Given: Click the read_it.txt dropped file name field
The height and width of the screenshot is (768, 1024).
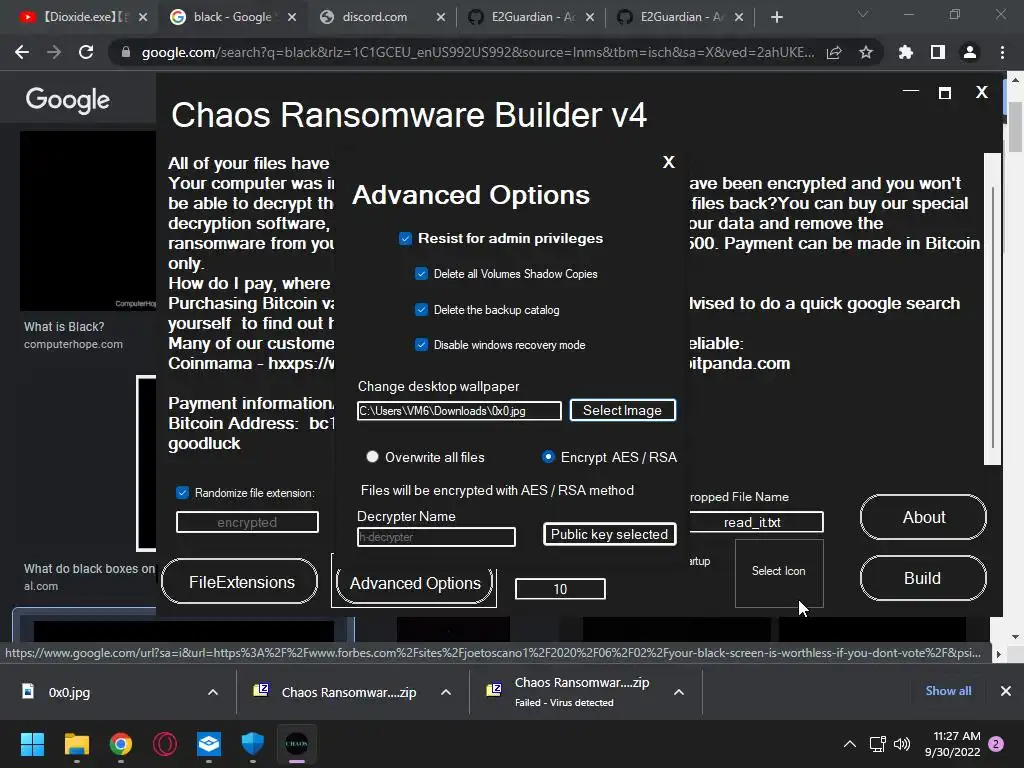Looking at the screenshot, I should tap(756, 522).
